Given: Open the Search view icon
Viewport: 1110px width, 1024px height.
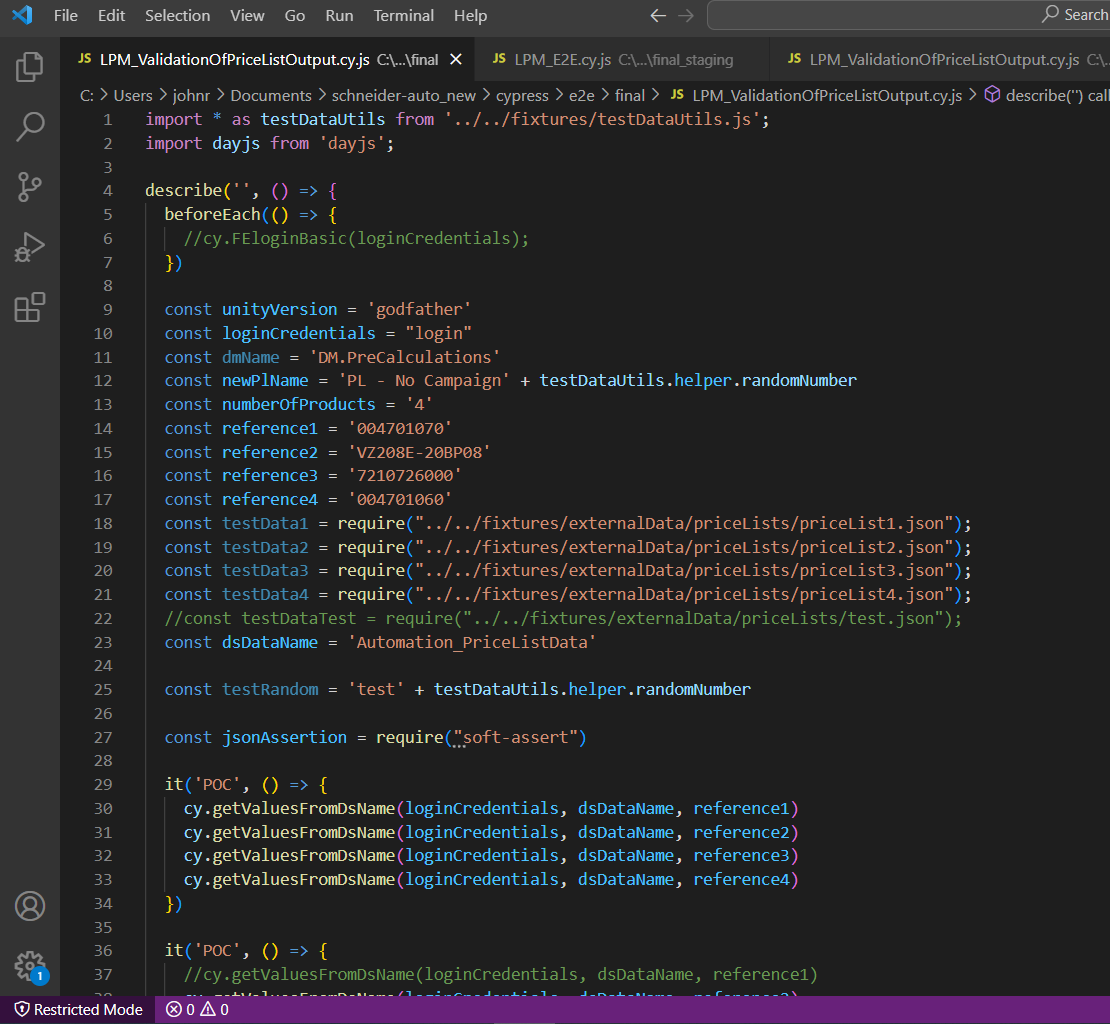Looking at the screenshot, I should [x=30, y=127].
